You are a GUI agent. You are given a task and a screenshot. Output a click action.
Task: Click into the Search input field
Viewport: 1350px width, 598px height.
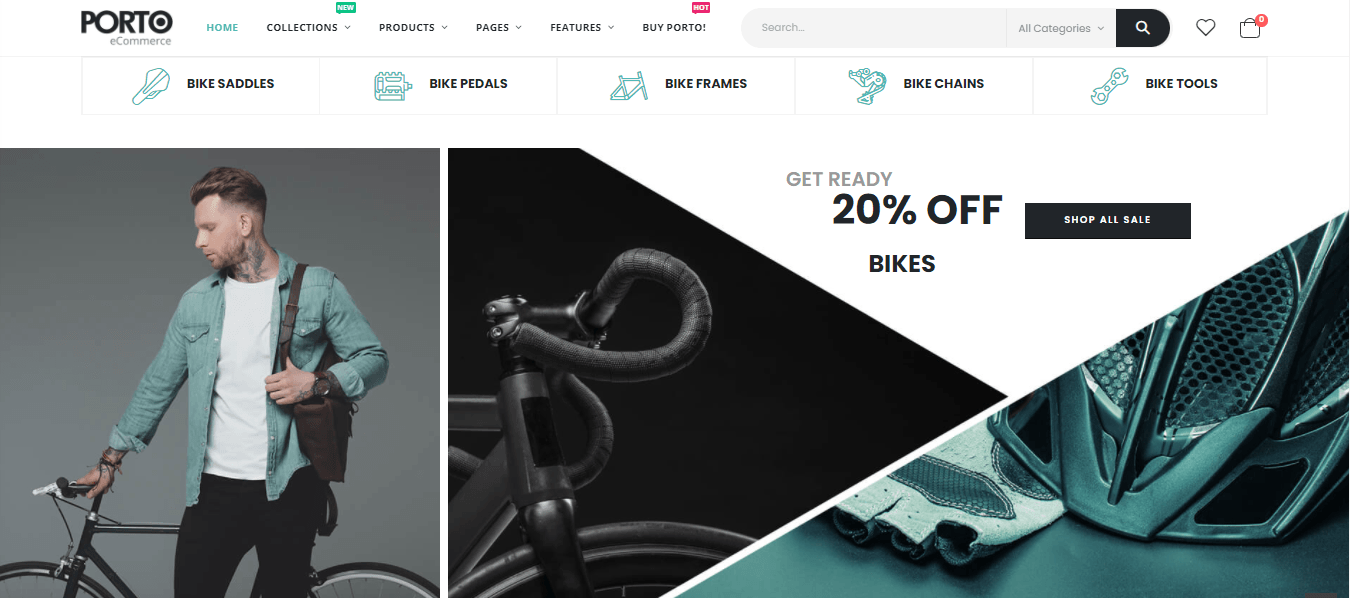(874, 28)
